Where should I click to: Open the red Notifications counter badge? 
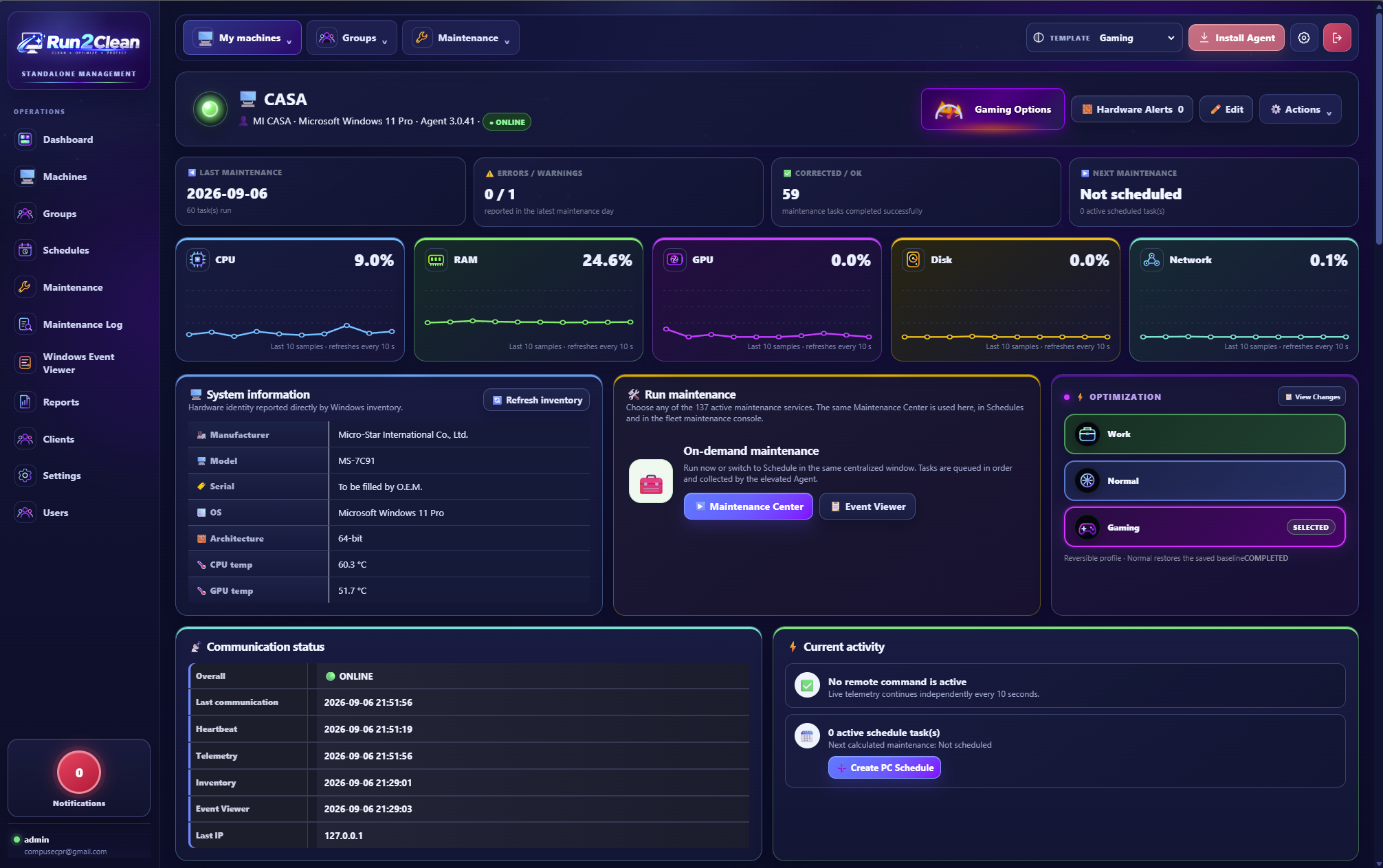(79, 772)
